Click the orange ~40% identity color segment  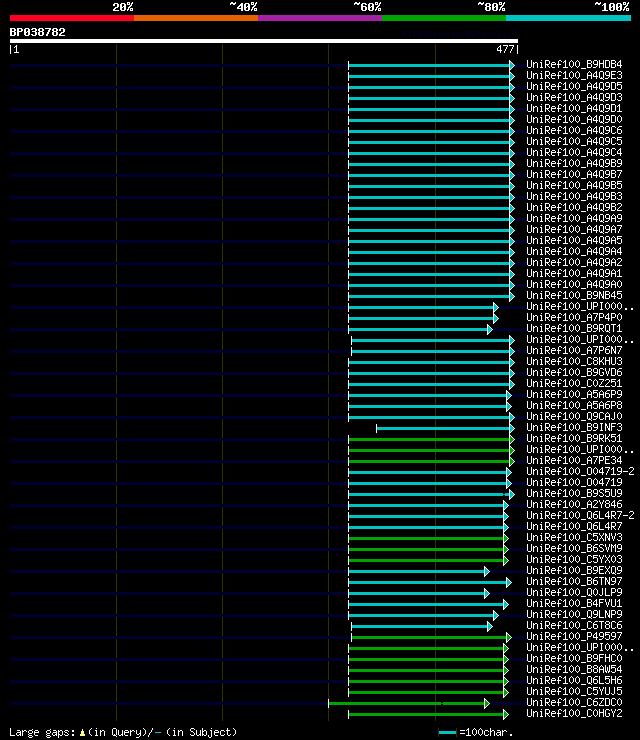[x=196, y=18]
